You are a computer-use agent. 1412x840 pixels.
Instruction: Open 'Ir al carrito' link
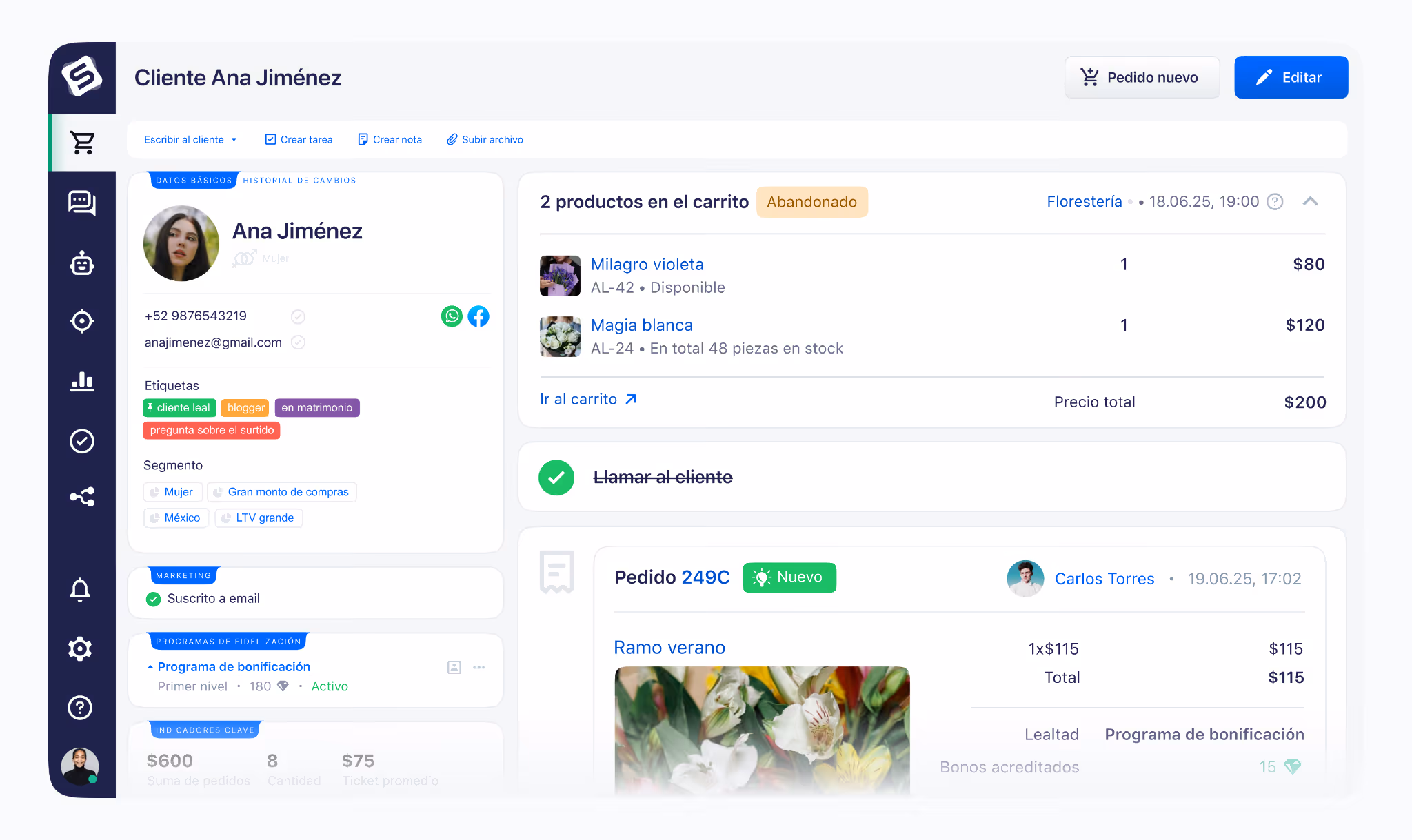(587, 399)
